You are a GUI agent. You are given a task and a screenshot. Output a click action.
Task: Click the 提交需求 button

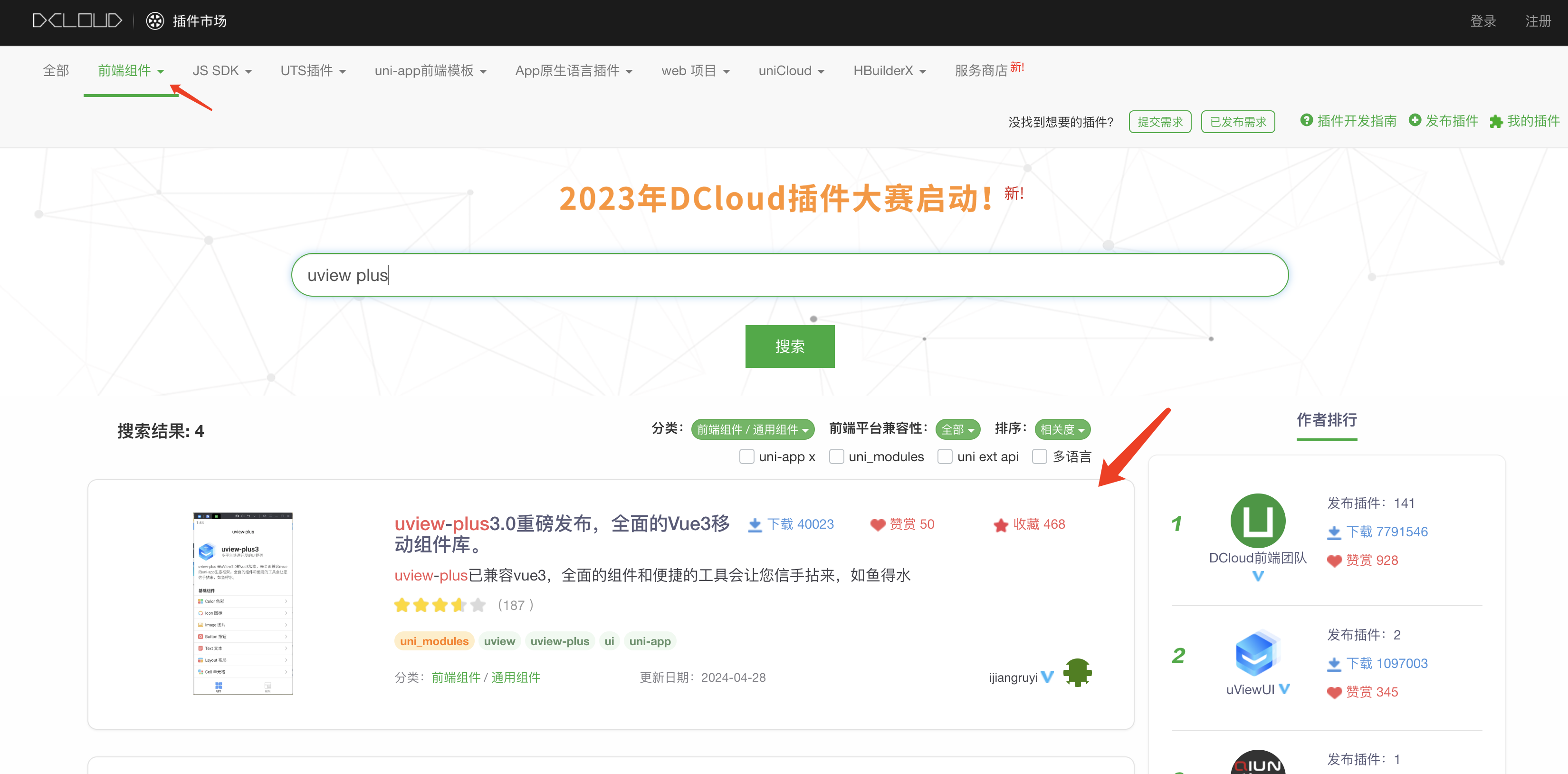pyautogui.click(x=1159, y=122)
